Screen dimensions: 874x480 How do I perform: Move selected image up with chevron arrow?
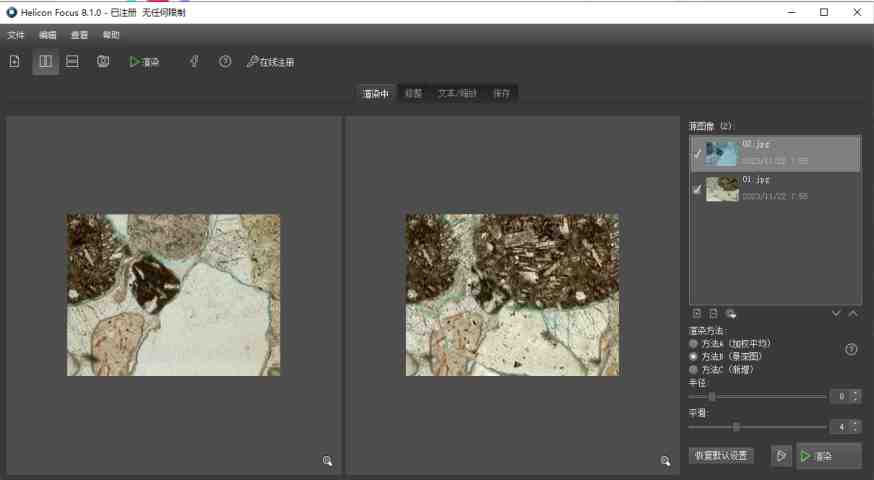(852, 314)
